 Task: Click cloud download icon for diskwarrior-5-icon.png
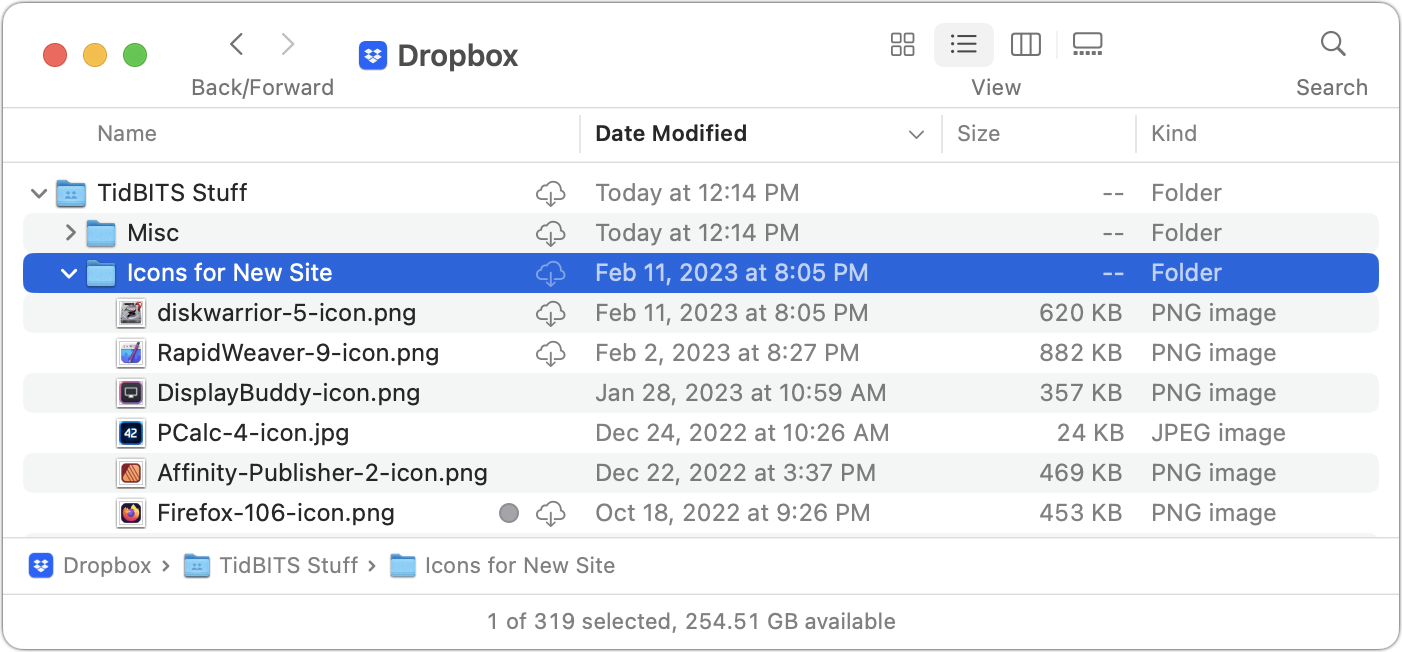coord(550,313)
